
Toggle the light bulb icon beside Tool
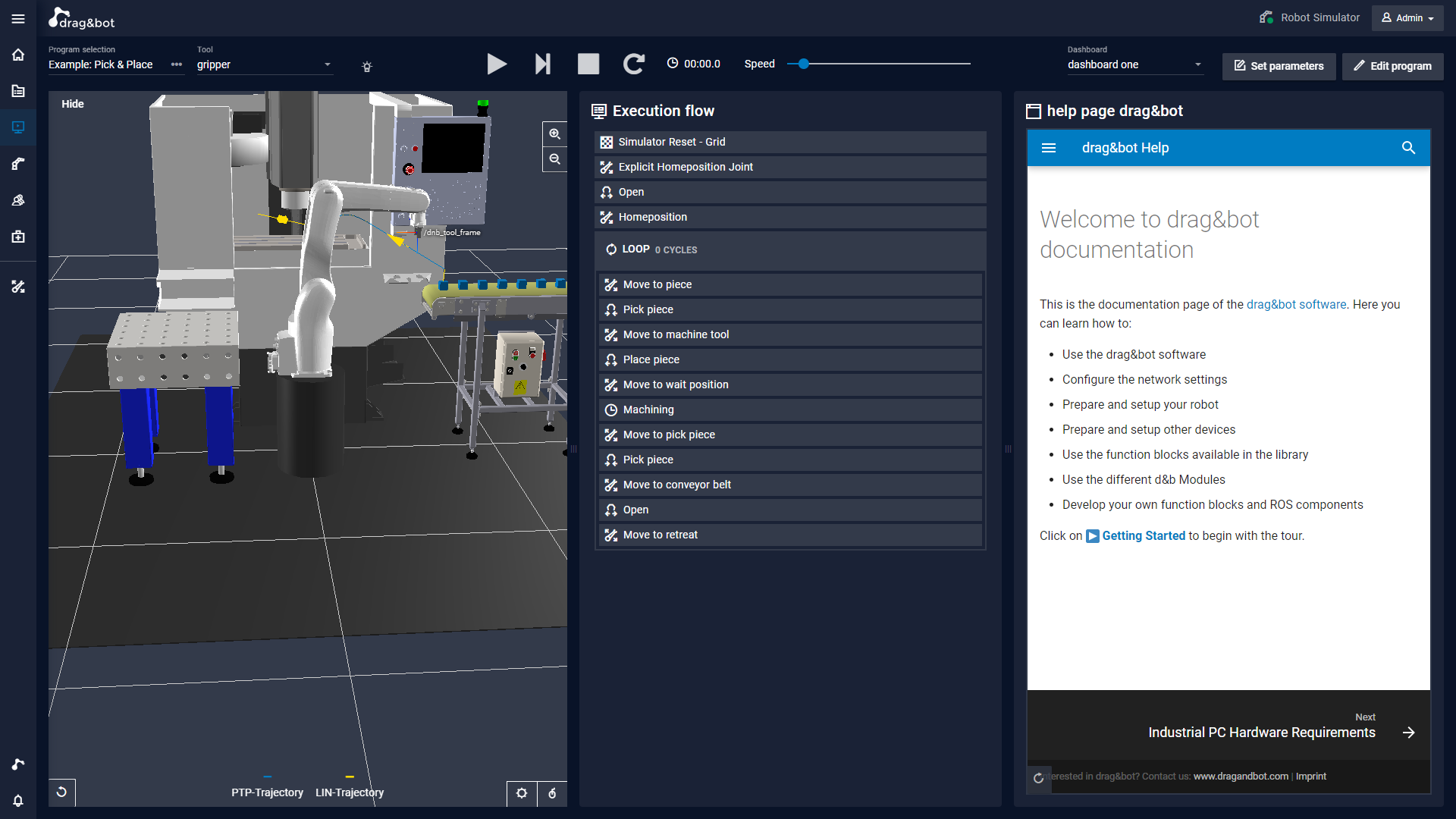367,67
